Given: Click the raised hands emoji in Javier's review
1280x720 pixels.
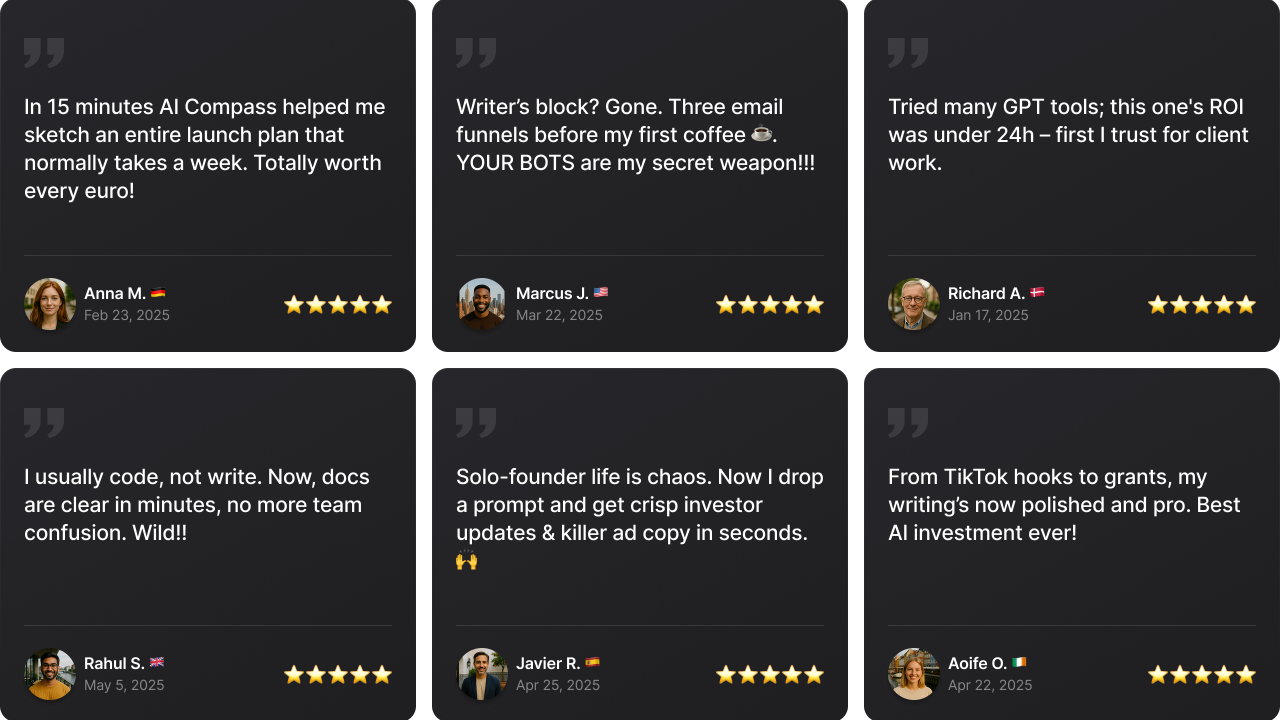Looking at the screenshot, I should [x=467, y=560].
